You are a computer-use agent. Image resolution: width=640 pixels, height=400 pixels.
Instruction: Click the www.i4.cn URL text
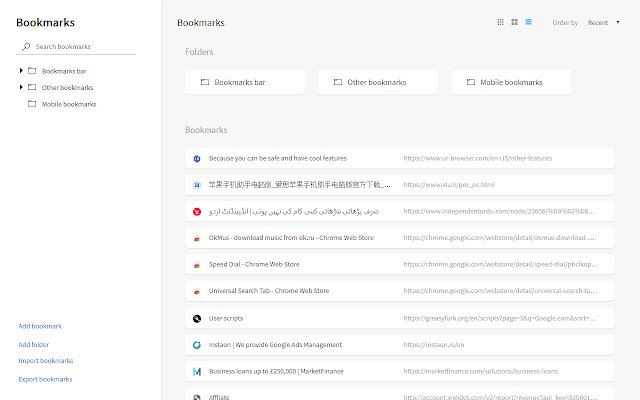tap(449, 185)
